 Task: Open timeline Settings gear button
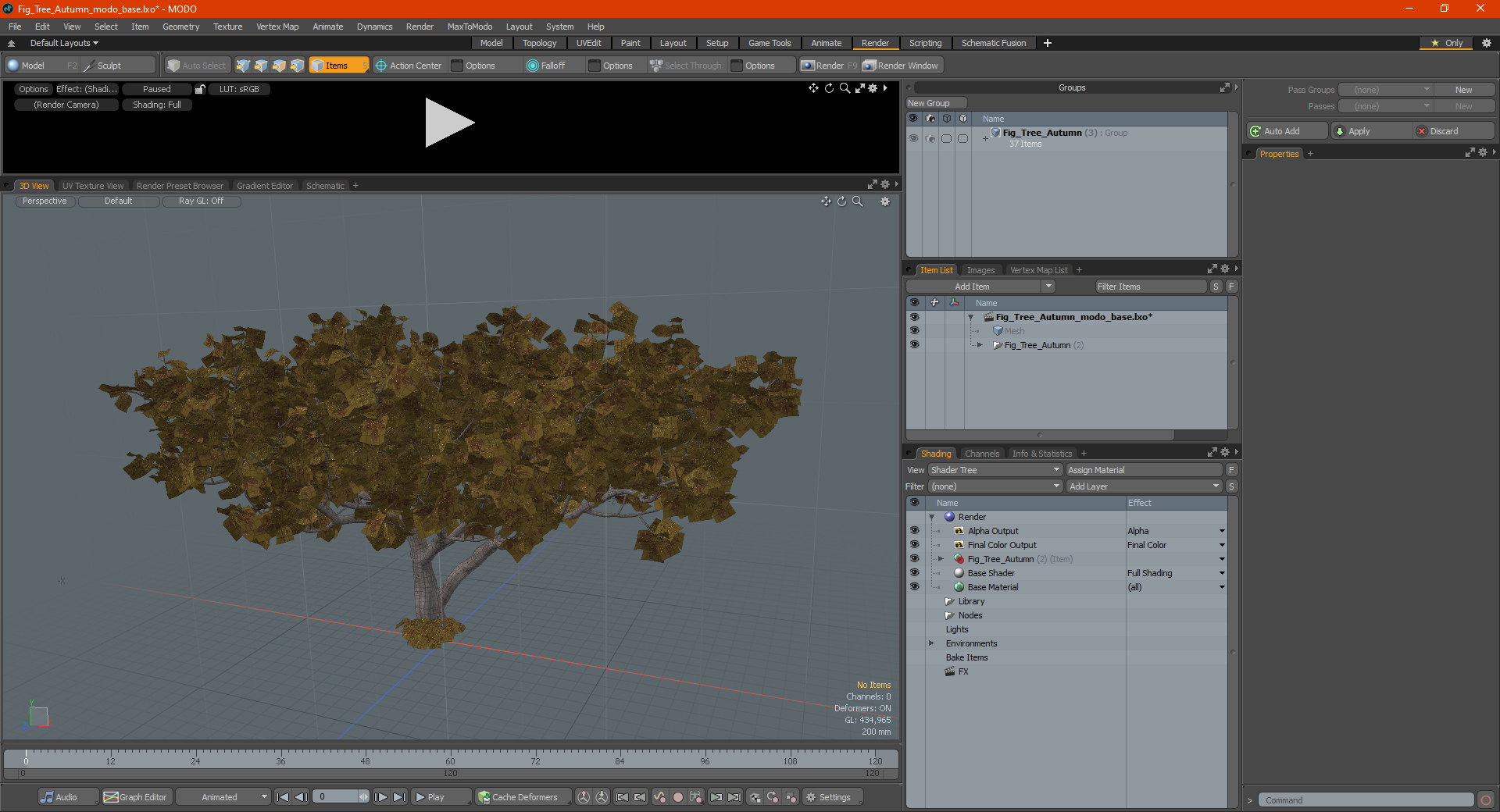coord(833,797)
